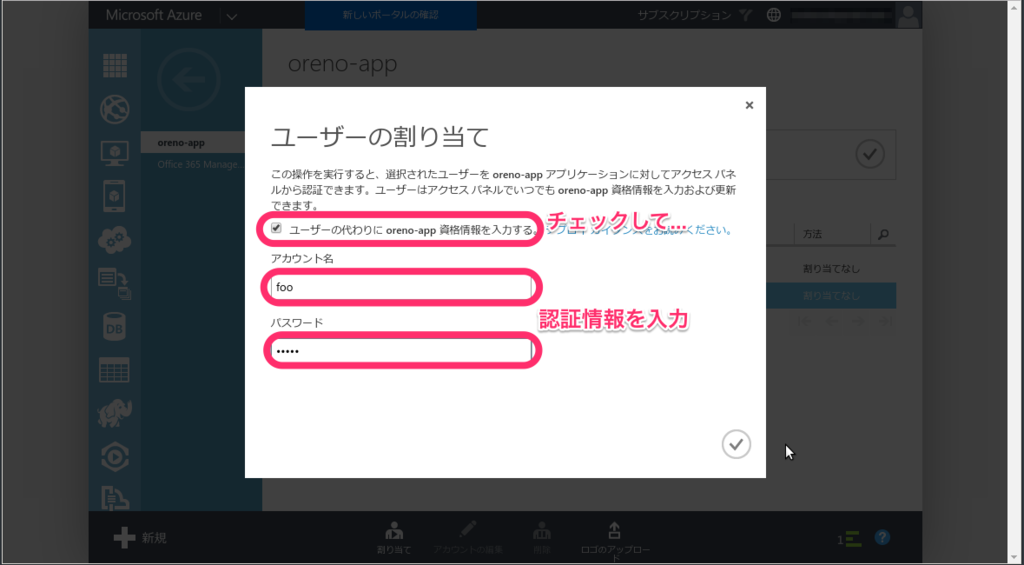
Task: Click the account edit pencil command
Action: click(468, 538)
